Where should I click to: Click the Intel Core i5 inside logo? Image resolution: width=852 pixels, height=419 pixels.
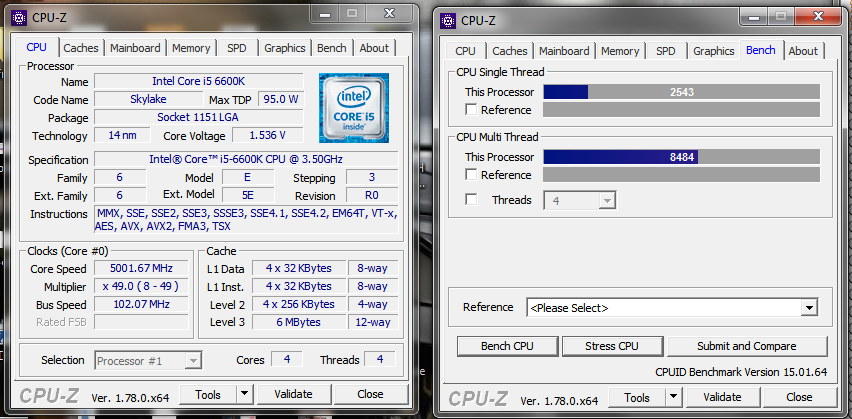[x=354, y=108]
